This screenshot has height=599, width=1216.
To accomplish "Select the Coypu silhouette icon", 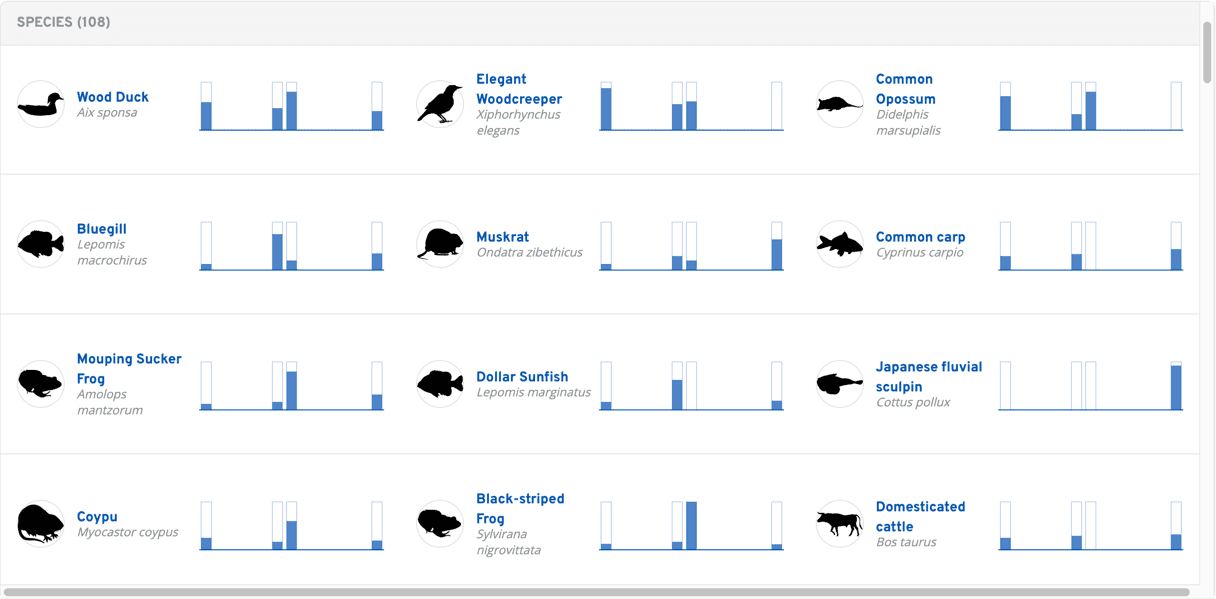I will (x=40, y=524).
